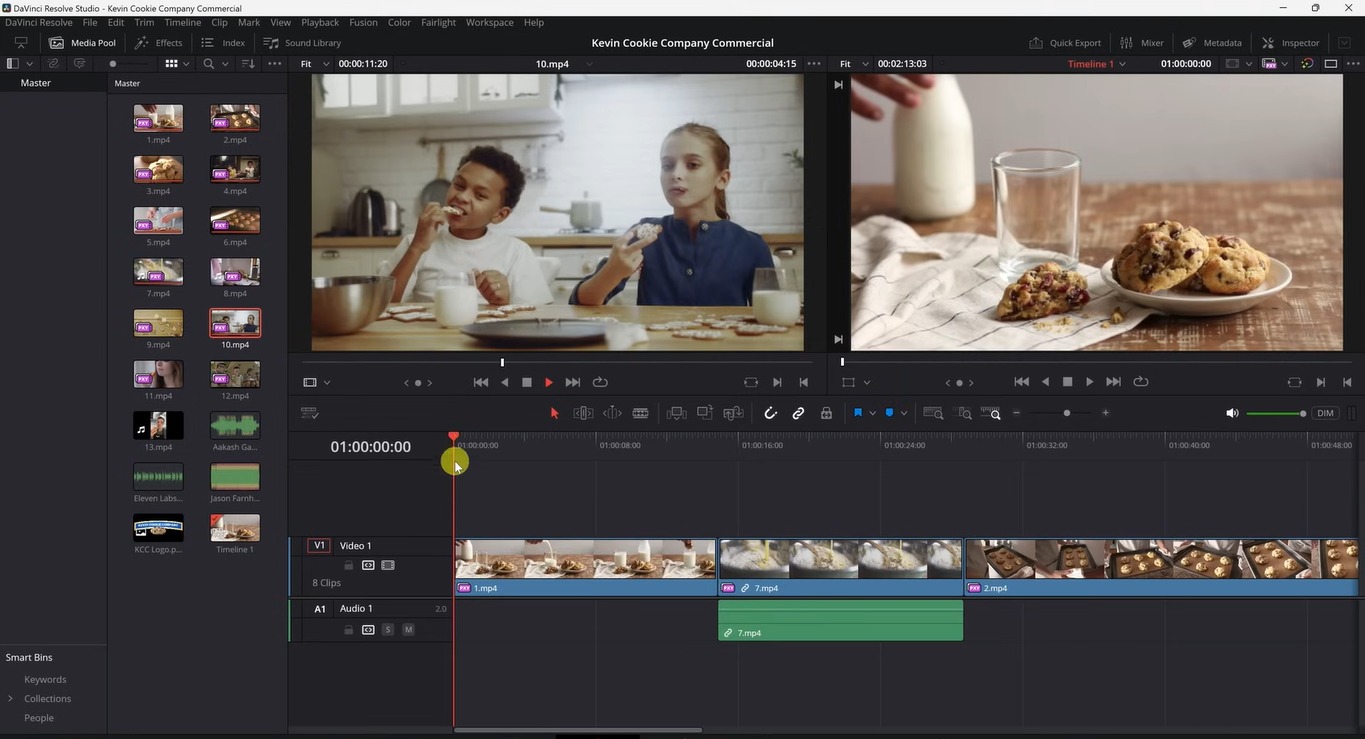Click the timeline zoom out minus button
The height and width of the screenshot is (739, 1365).
coord(1017,413)
